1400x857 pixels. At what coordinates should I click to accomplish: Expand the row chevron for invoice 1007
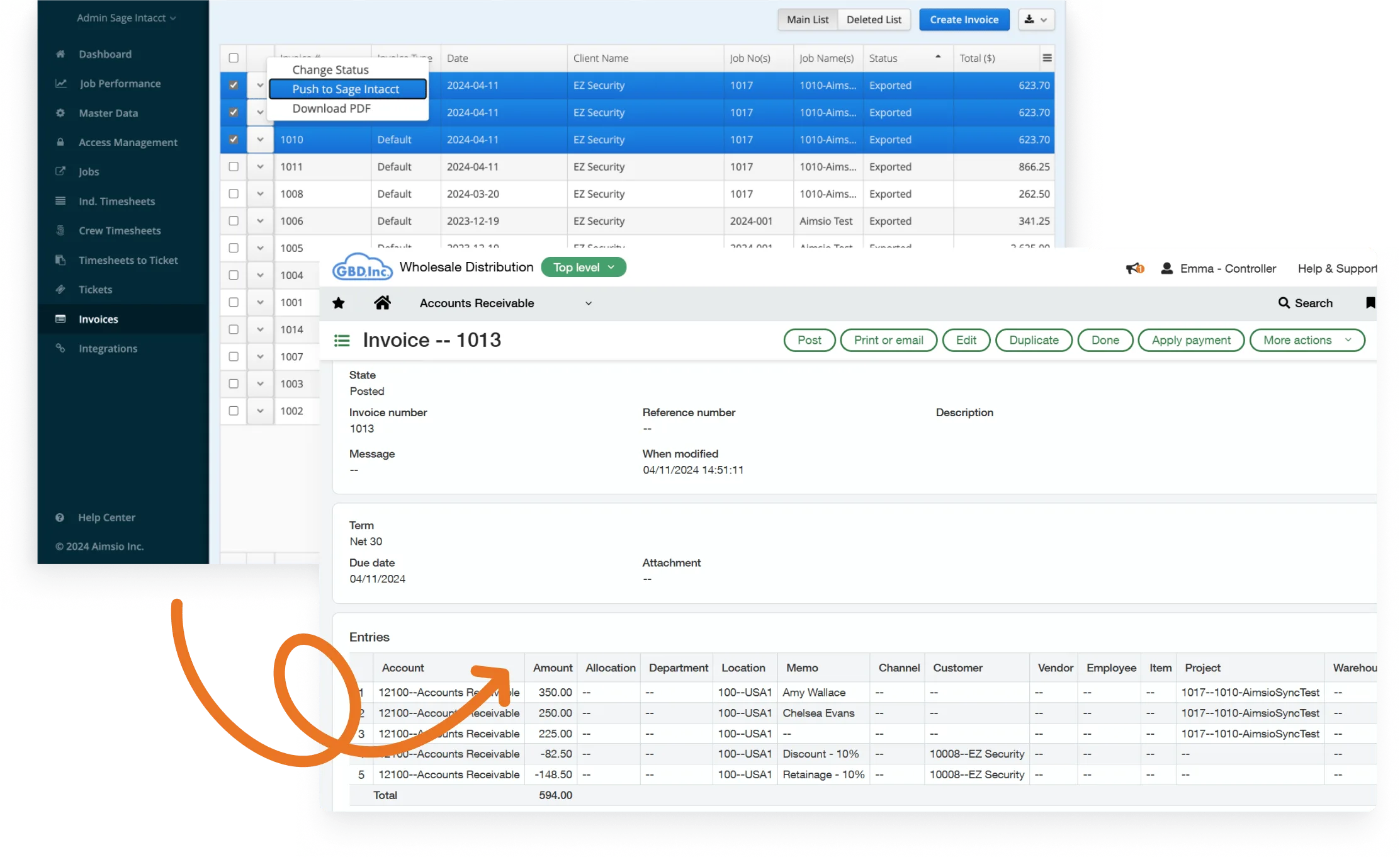(260, 356)
